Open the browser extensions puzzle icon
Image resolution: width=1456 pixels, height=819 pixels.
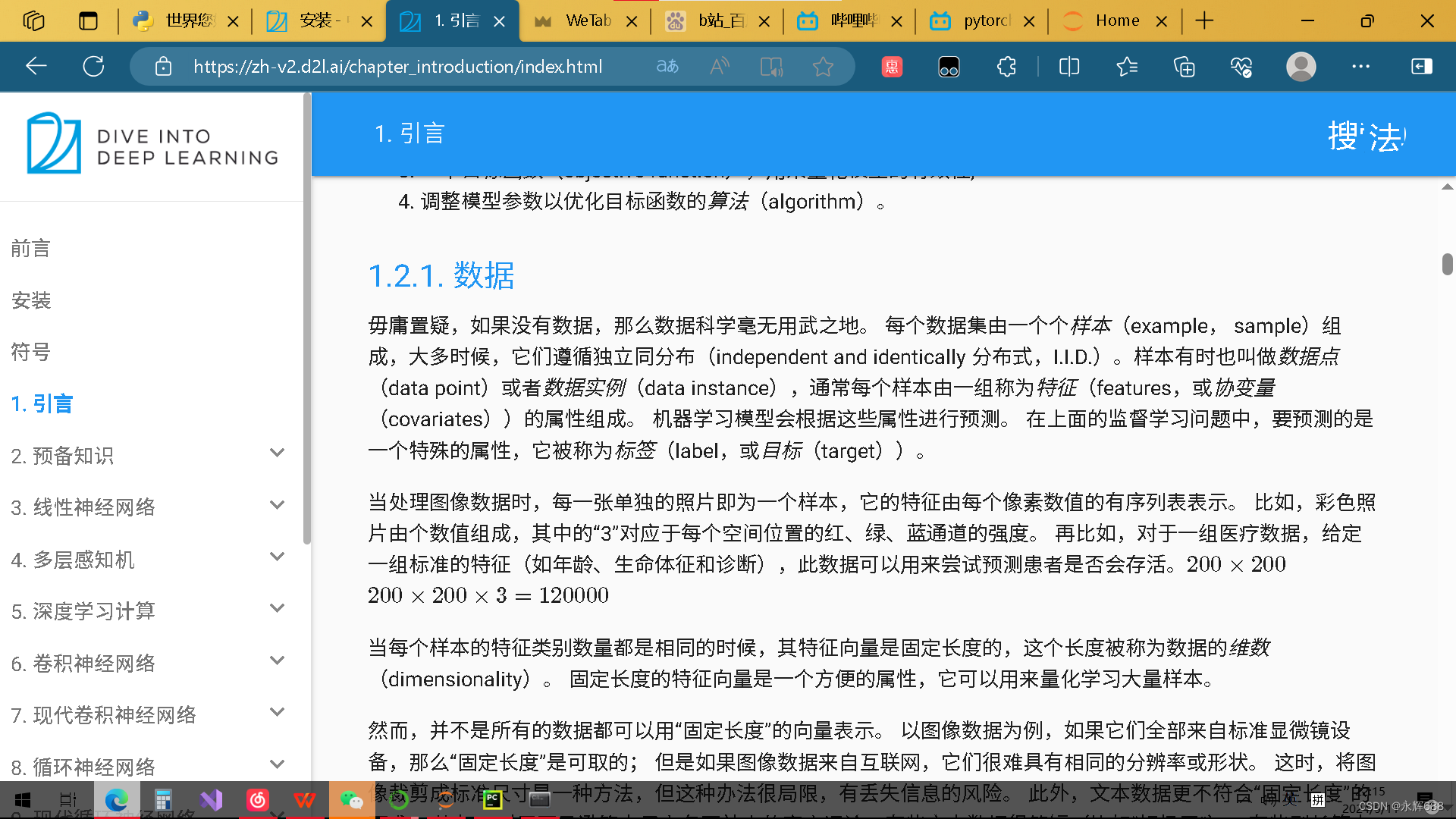[1006, 67]
